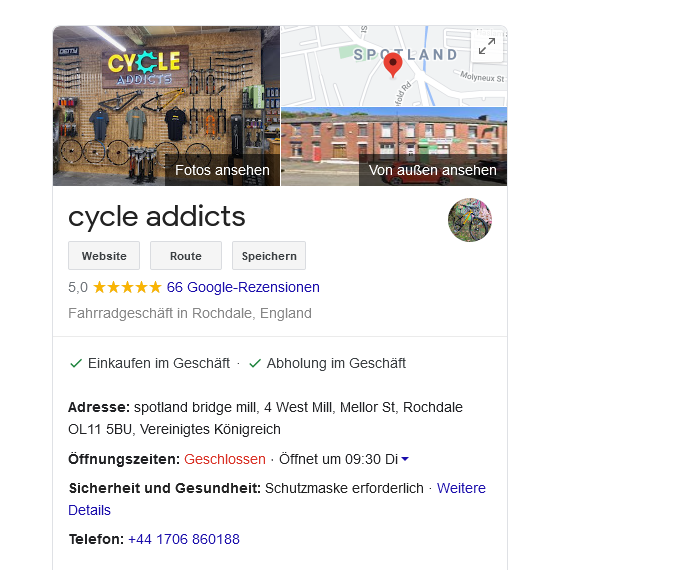Click the red Geschlossen status text
Screen dimensions: 680x570
tap(225, 459)
